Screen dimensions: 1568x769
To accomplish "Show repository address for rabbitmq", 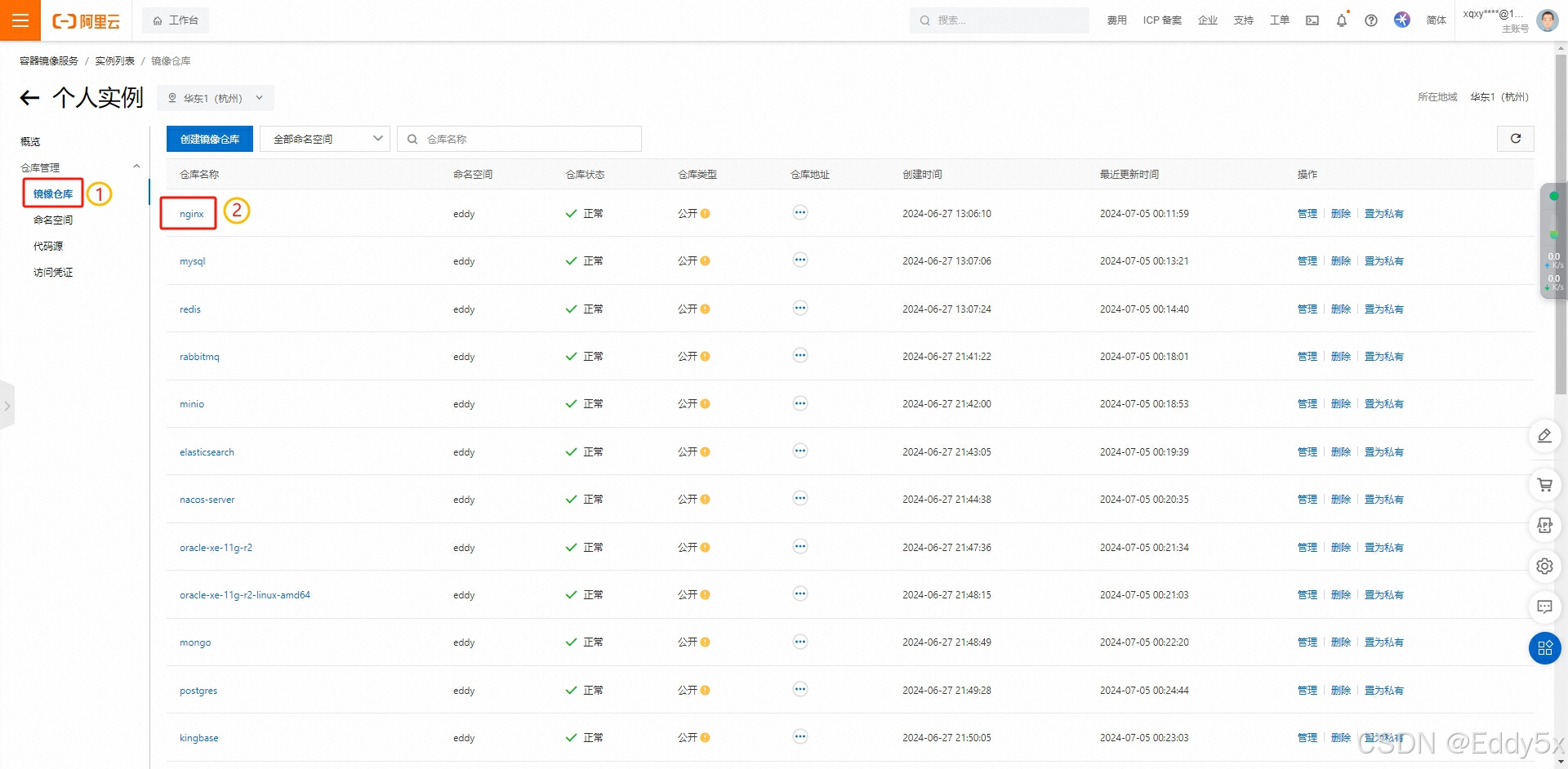I will [x=800, y=355].
